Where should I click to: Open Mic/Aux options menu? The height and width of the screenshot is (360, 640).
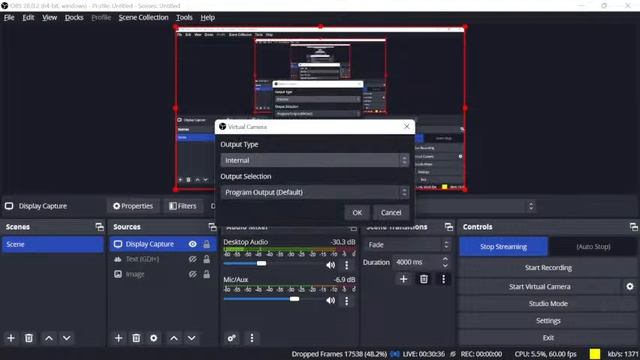(x=347, y=301)
